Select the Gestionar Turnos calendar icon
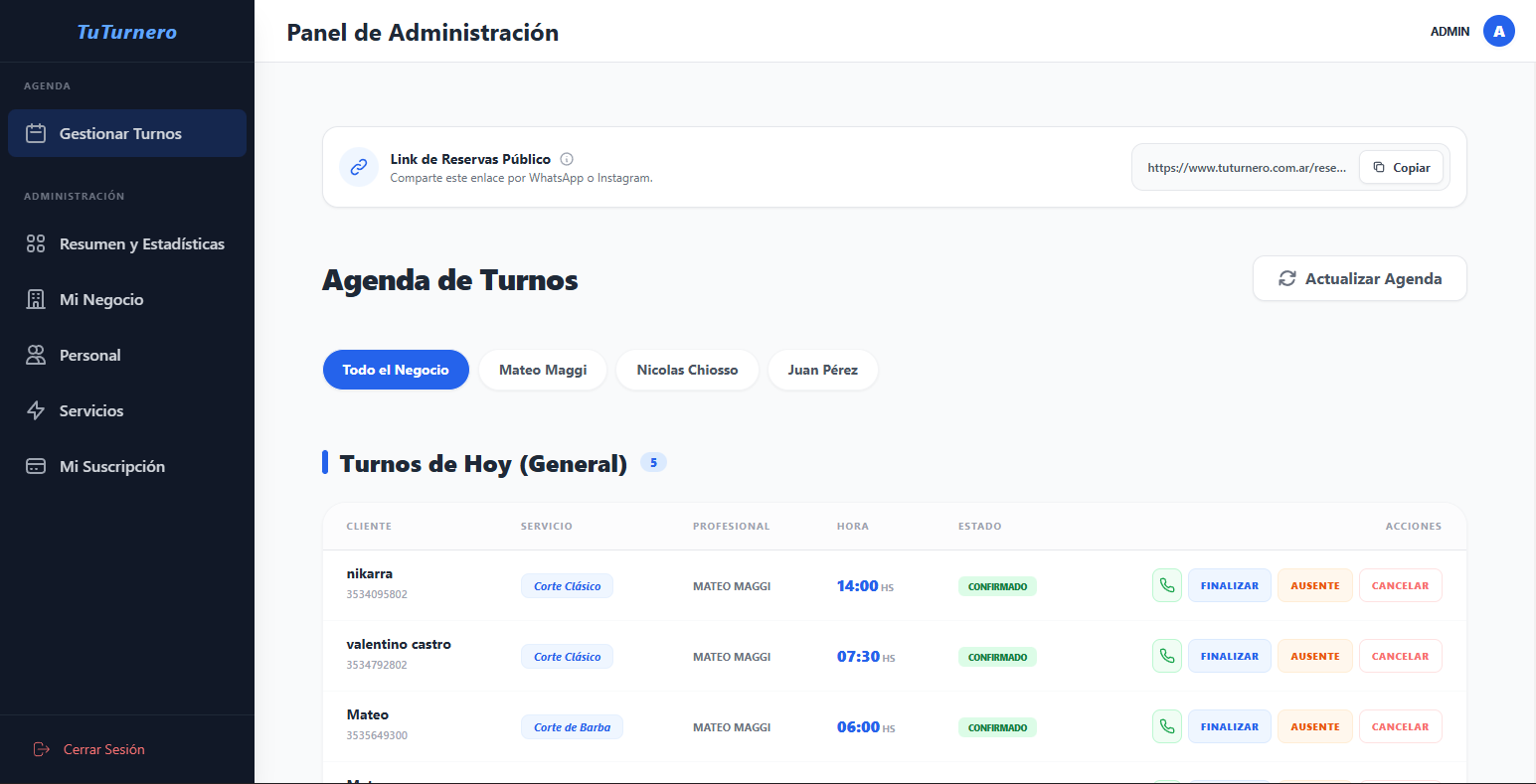Screen dimensions: 1536x784 click(x=38, y=132)
